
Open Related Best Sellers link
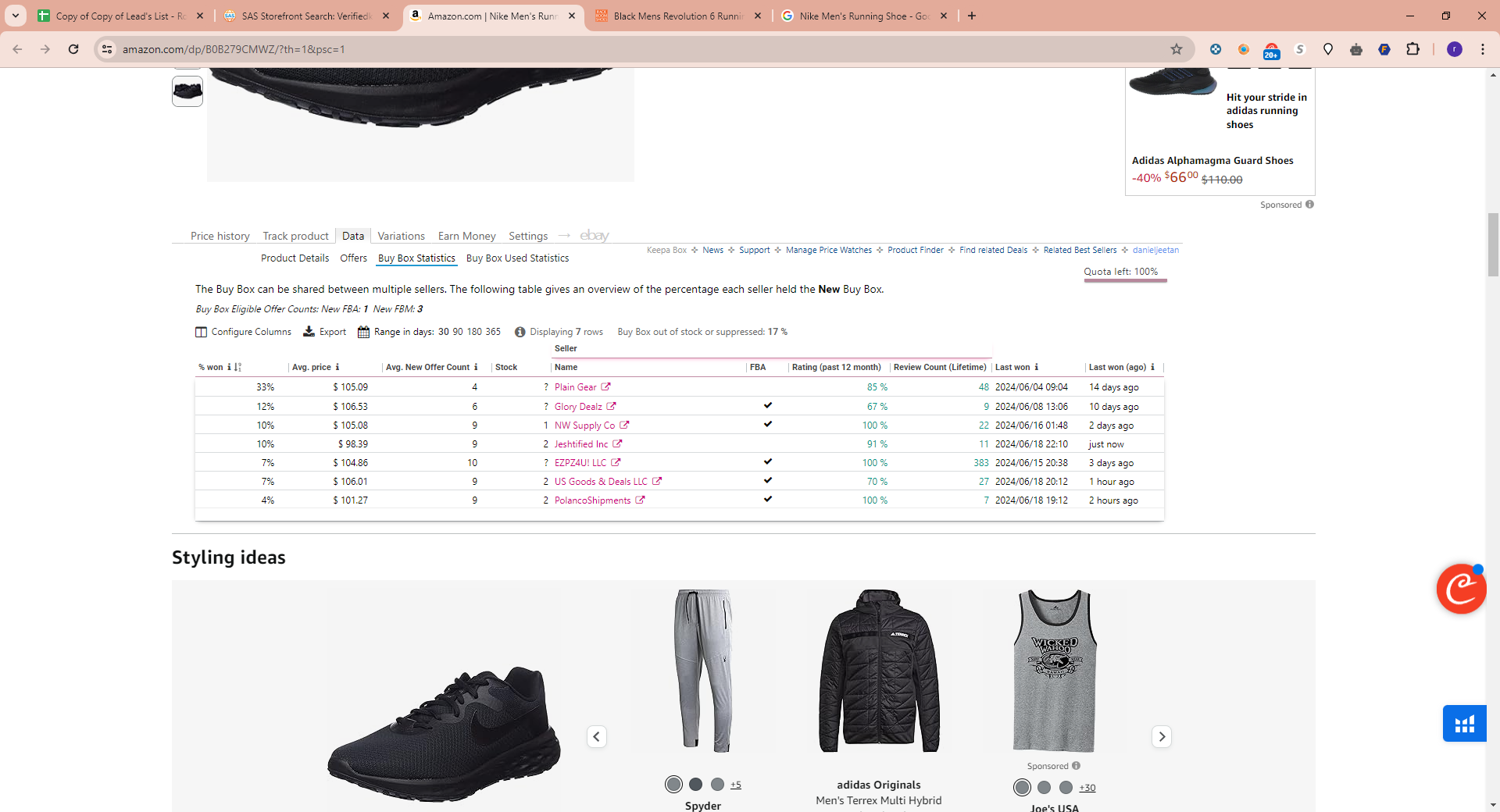(x=1080, y=250)
